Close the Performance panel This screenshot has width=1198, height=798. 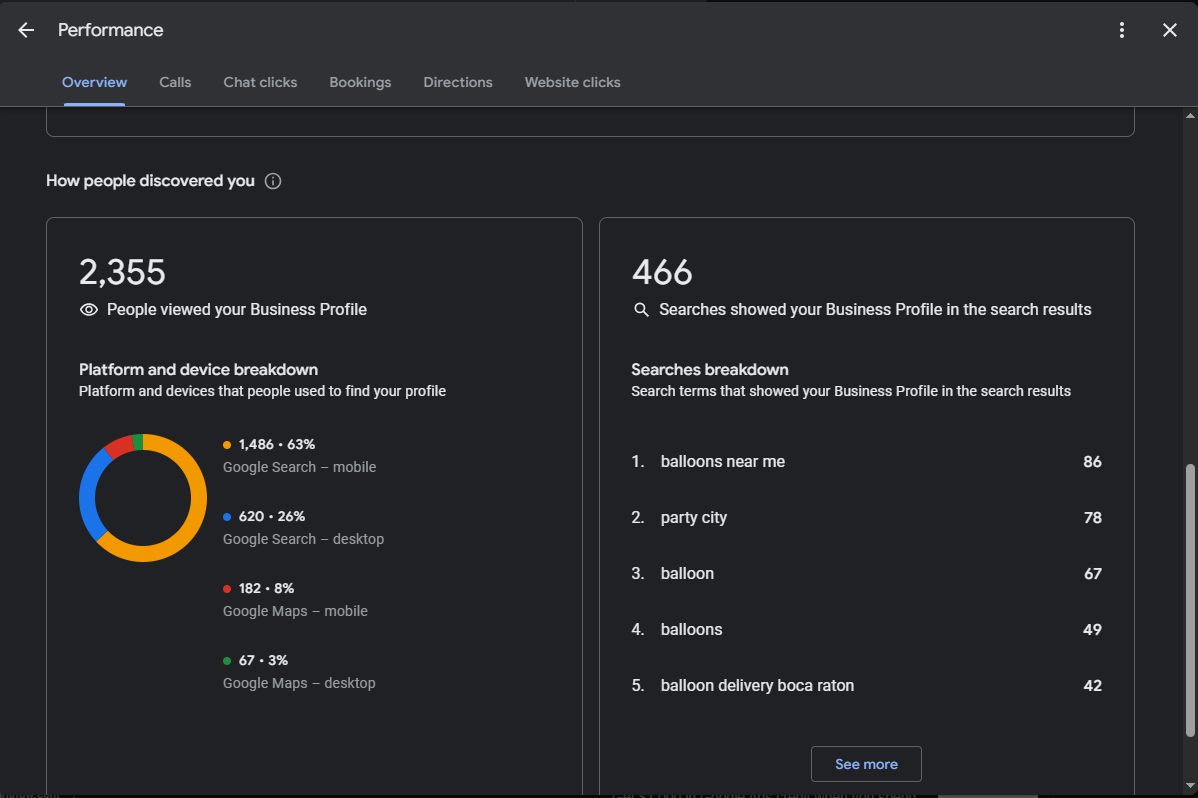[x=1170, y=30]
